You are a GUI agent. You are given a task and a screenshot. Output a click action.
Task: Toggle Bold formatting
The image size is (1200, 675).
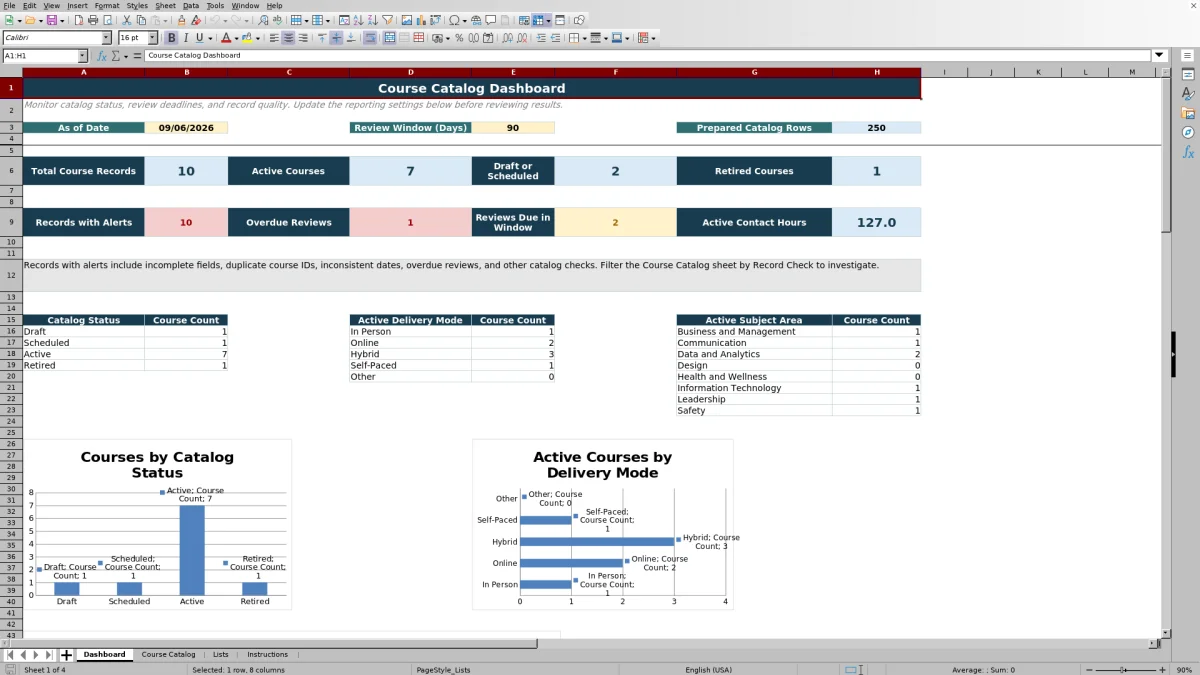pyautogui.click(x=171, y=38)
